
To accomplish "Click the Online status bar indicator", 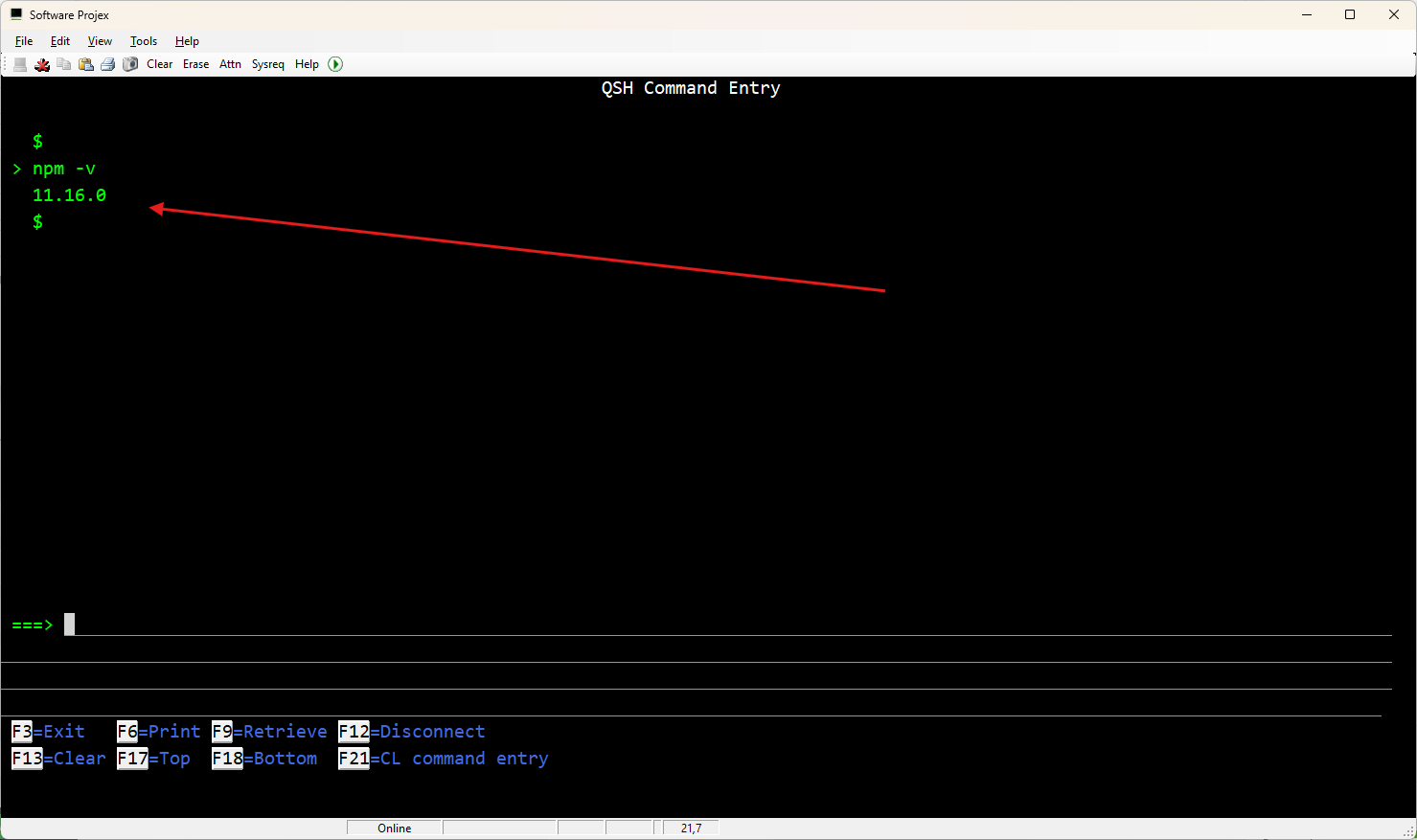I will tap(395, 829).
